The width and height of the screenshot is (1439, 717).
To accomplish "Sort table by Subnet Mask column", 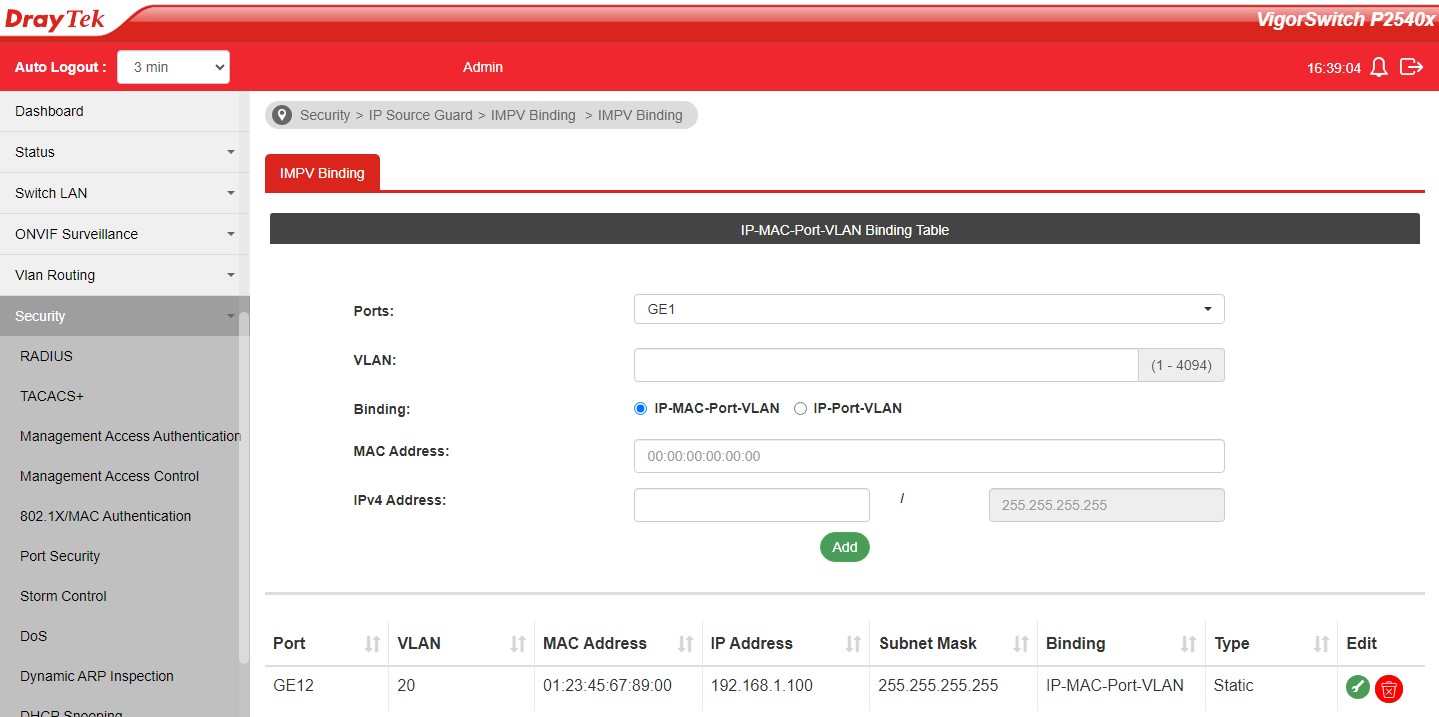I will 1021,644.
